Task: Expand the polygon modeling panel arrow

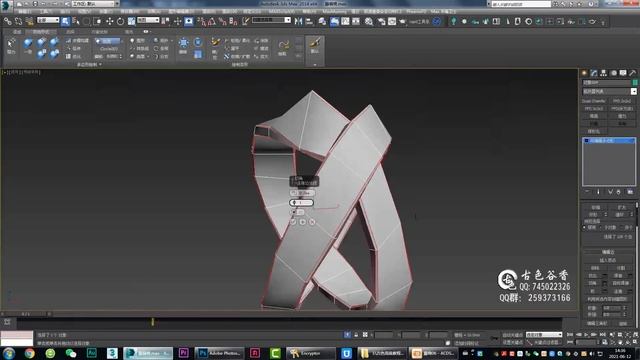Action: [100, 64]
